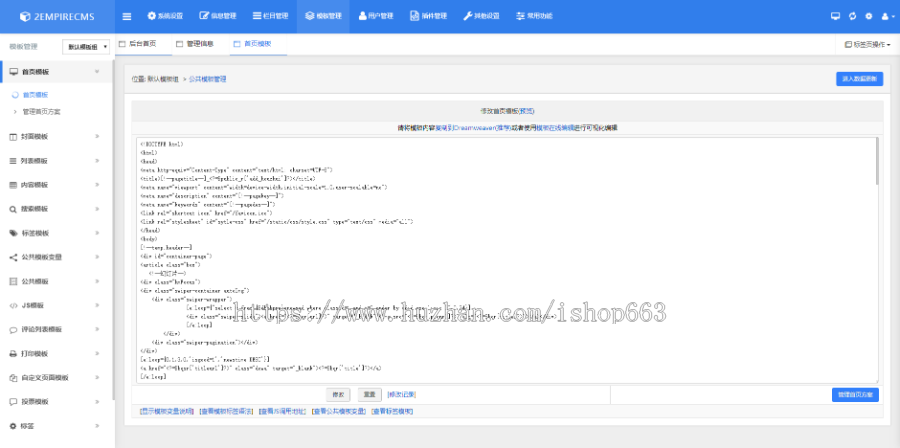Click the 查看公共模板变量 link
Screen dimensions: 900x448
339,411
